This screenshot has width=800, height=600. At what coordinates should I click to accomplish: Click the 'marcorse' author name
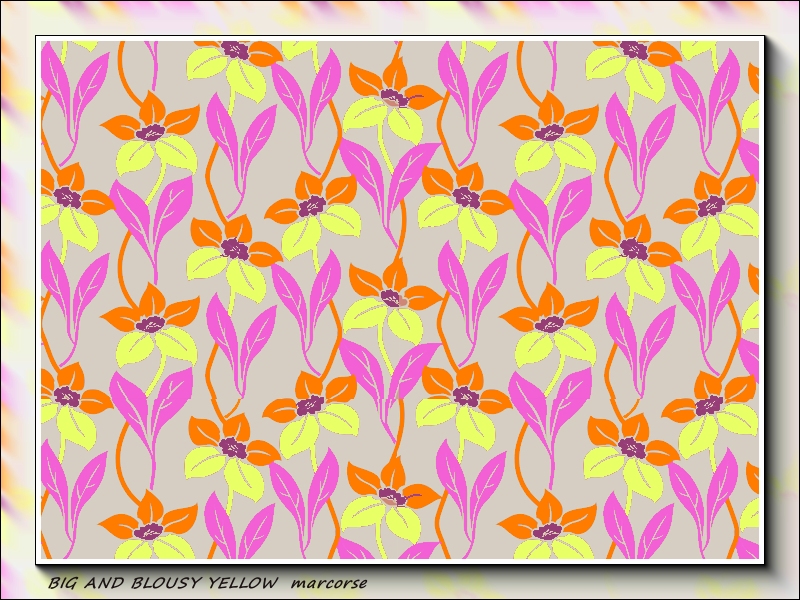tap(330, 582)
